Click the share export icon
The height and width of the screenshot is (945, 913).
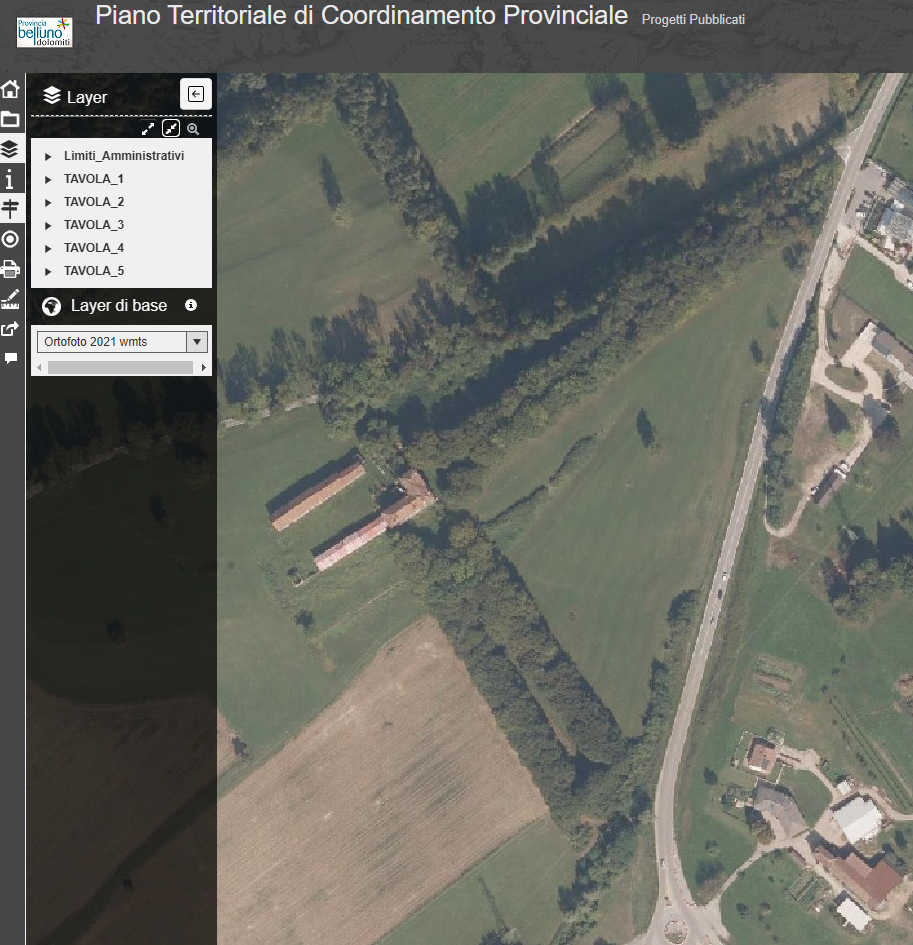click(10, 329)
